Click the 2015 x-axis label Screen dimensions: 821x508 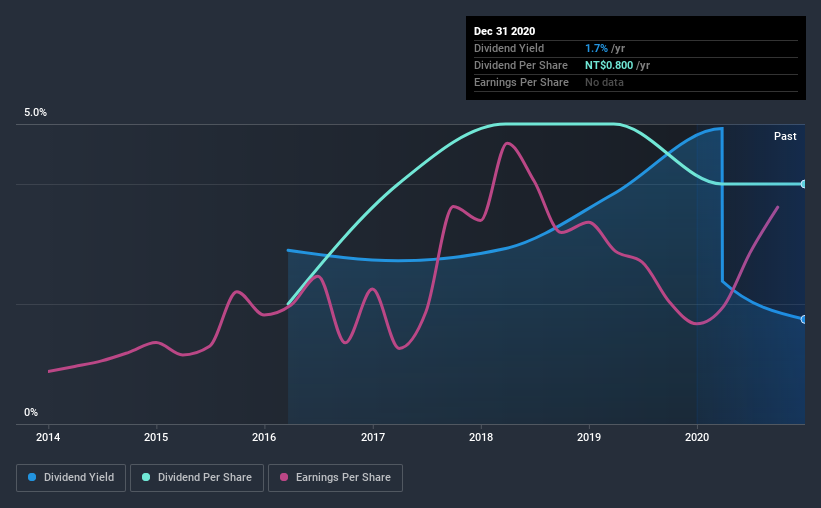[156, 437]
